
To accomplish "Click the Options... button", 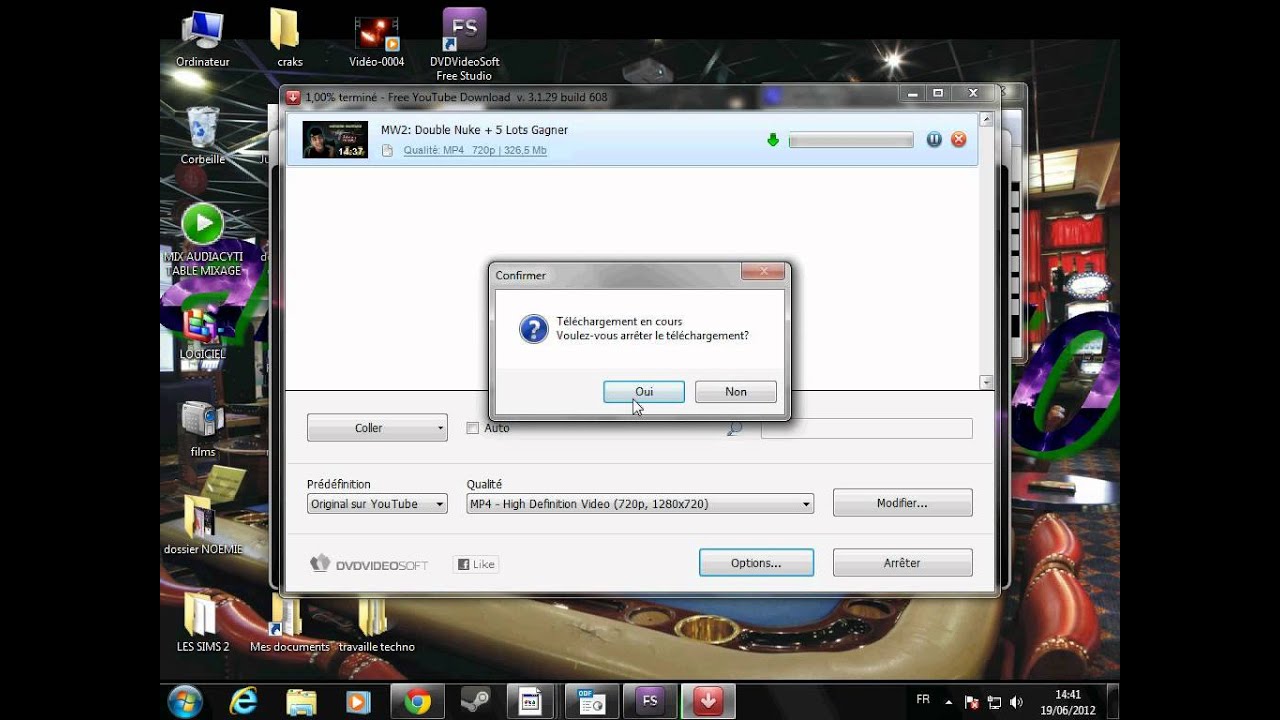I will [756, 563].
